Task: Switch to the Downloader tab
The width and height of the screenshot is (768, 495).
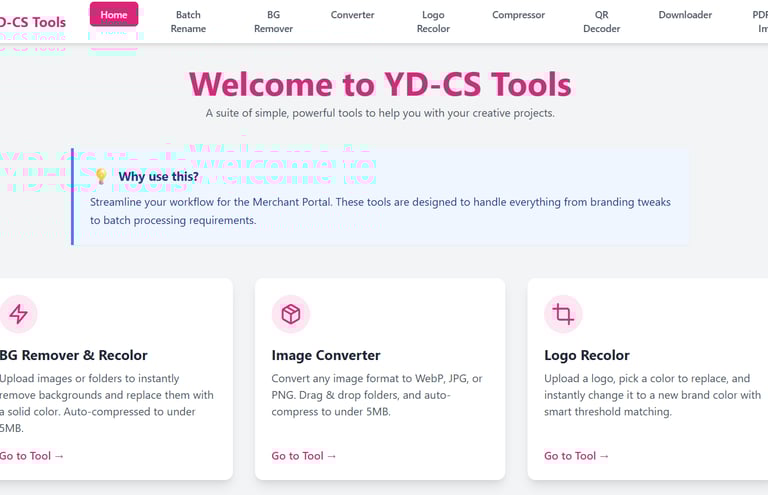Action: (685, 15)
